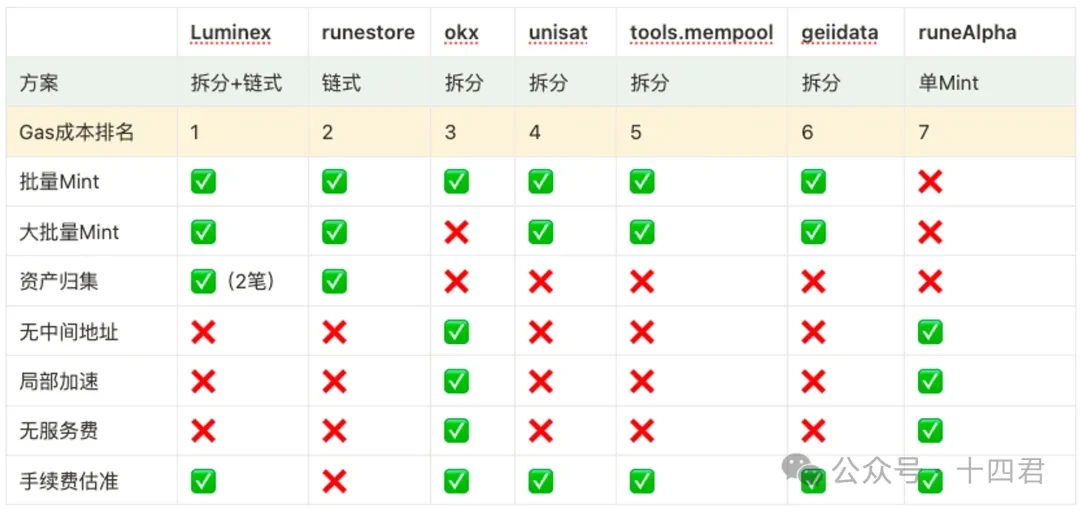
Task: Toggle the green check for unisat 大批量Mint
Action: [541, 232]
